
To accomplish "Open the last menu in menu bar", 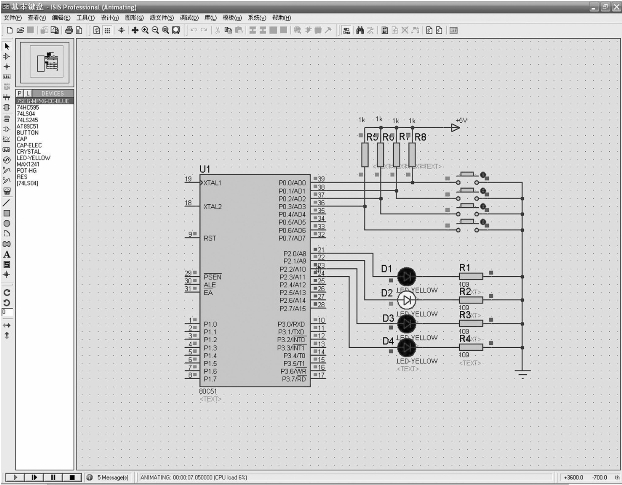I will pyautogui.click(x=282, y=18).
